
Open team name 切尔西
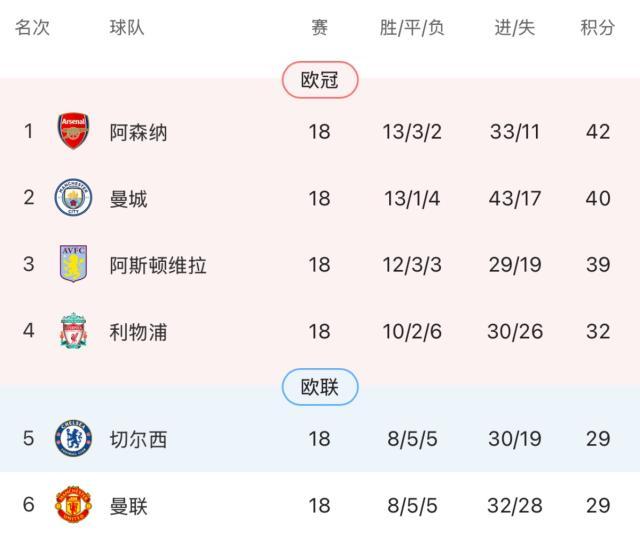pos(138,438)
